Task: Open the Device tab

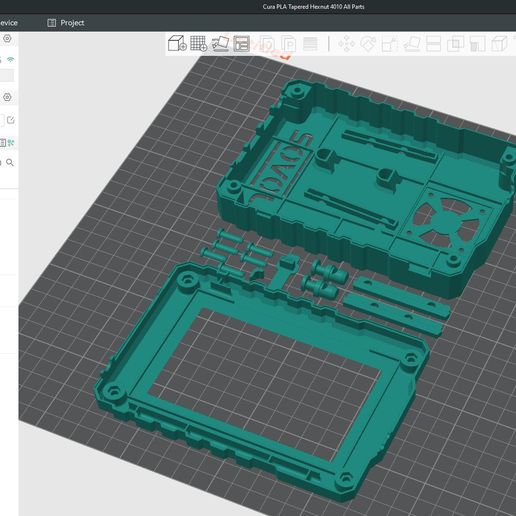Action: click(9, 23)
